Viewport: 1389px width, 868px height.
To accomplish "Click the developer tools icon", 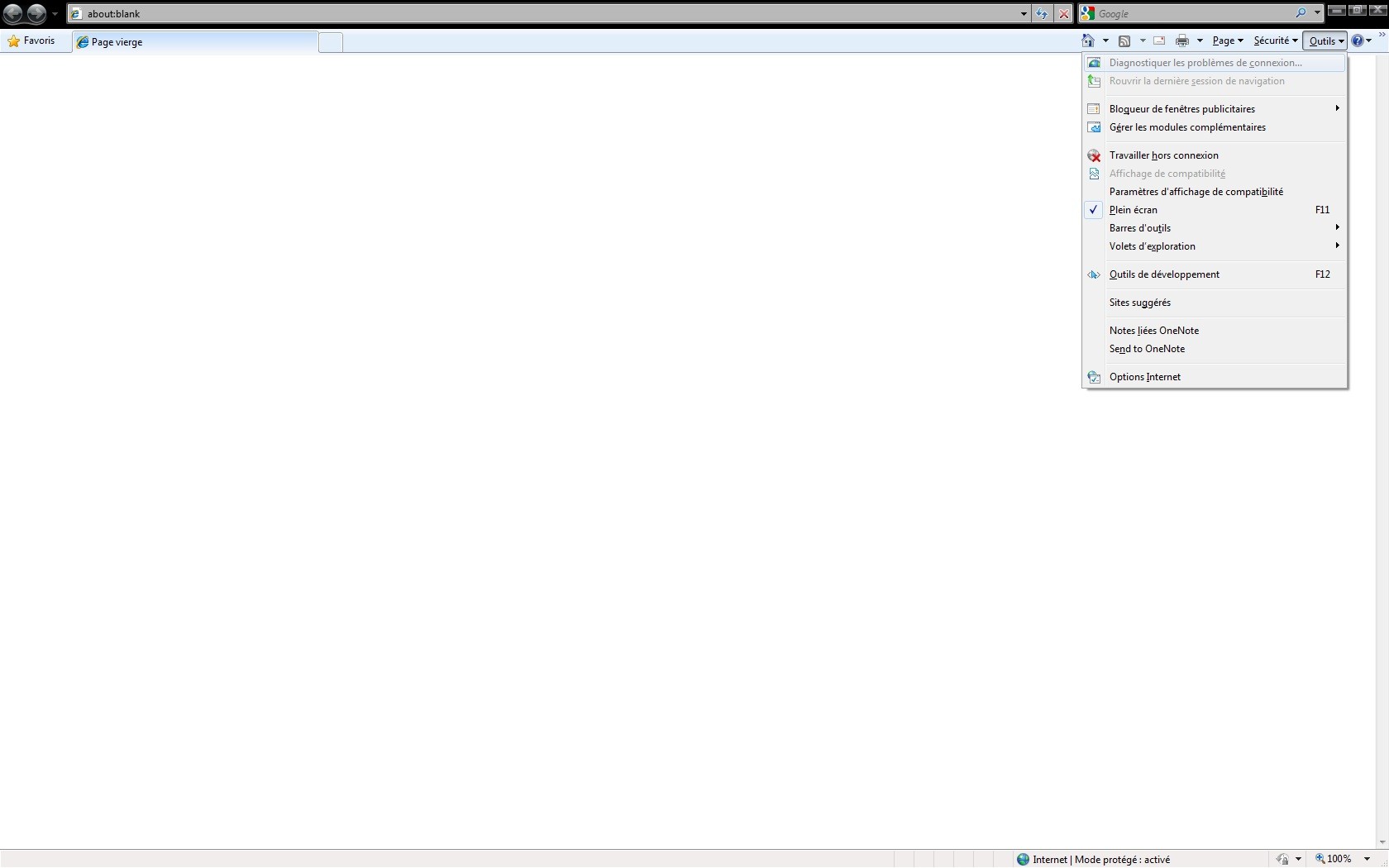I will pos(1094,274).
